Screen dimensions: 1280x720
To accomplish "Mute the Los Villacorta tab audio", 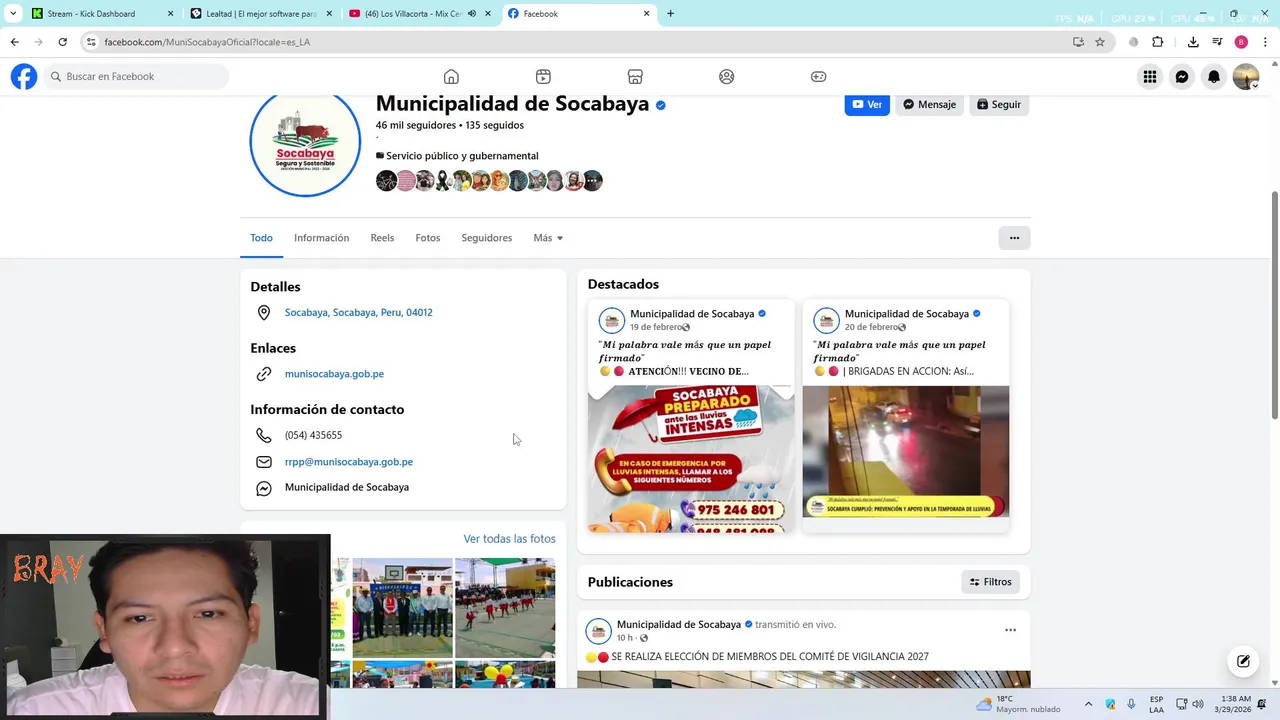I will coord(472,14).
